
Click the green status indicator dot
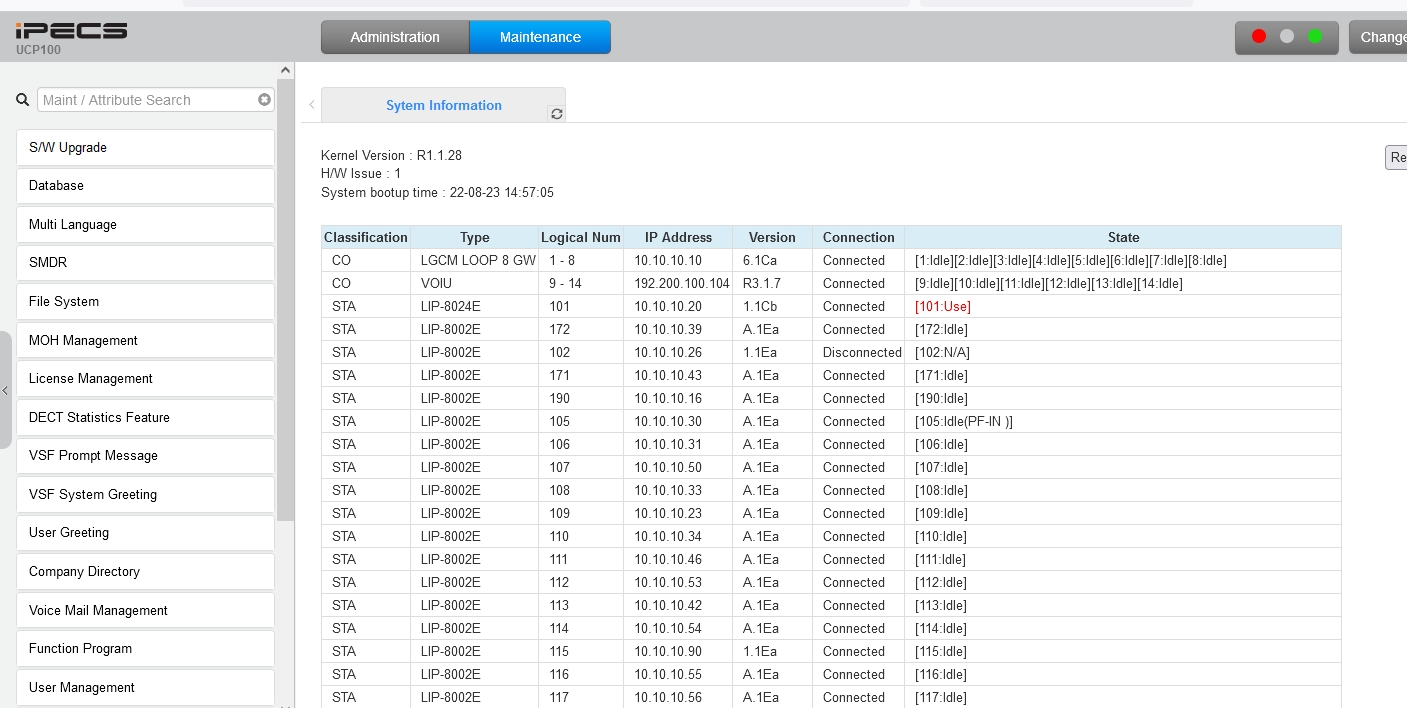(1315, 37)
